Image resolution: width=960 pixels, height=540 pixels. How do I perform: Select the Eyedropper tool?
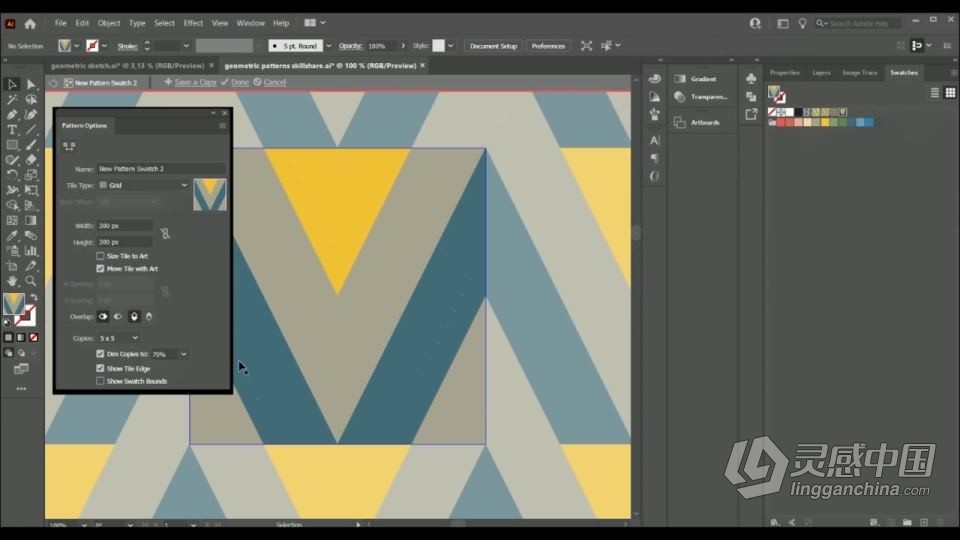pos(12,236)
